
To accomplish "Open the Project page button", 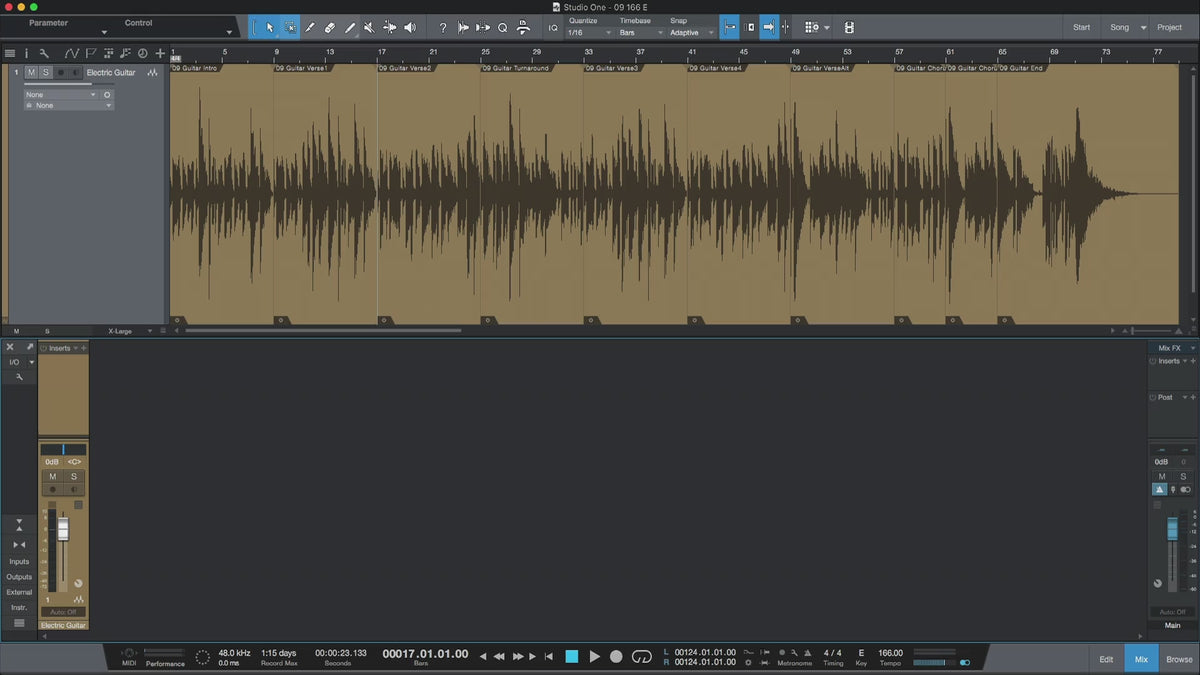I will [1169, 27].
